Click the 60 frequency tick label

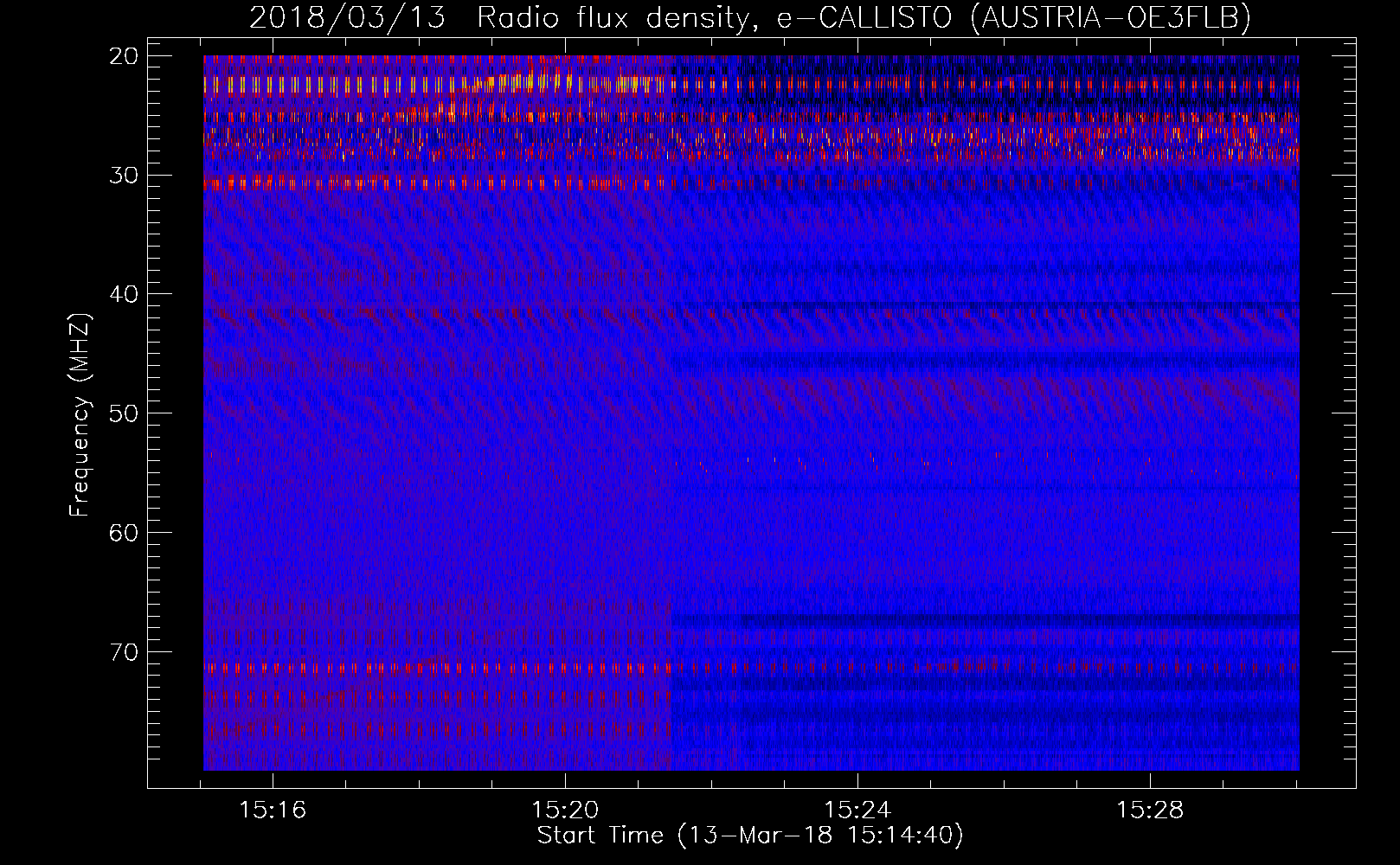124,533
